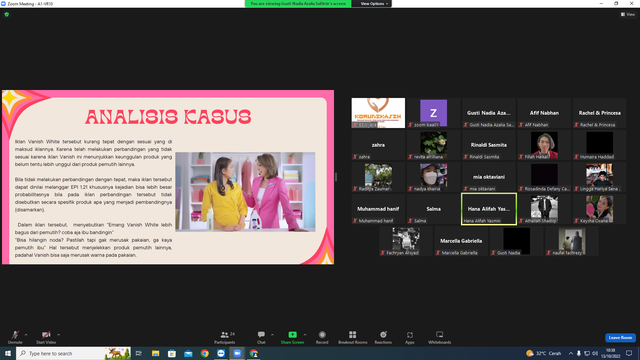Screen dimensions: 640x360
Task: Open File Explorer from taskbar
Action: pyautogui.click(x=156, y=353)
